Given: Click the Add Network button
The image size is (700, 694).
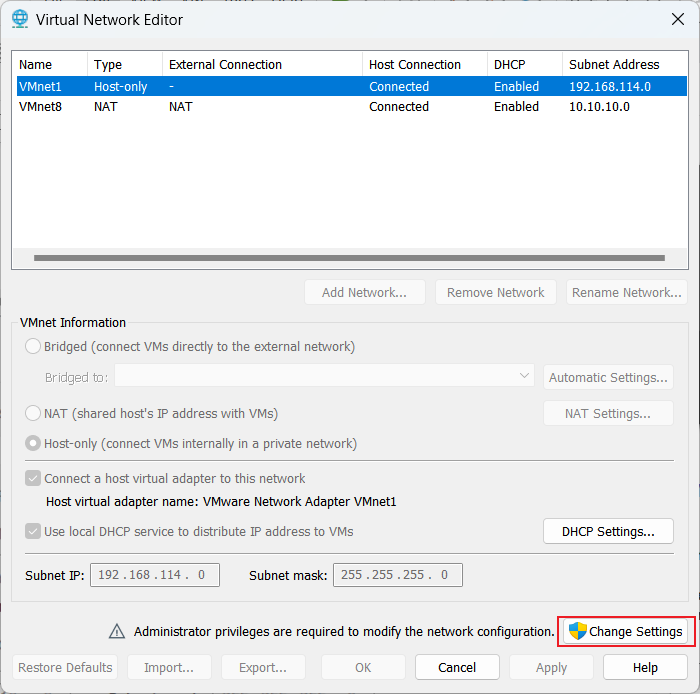Looking at the screenshot, I should coord(365,292).
